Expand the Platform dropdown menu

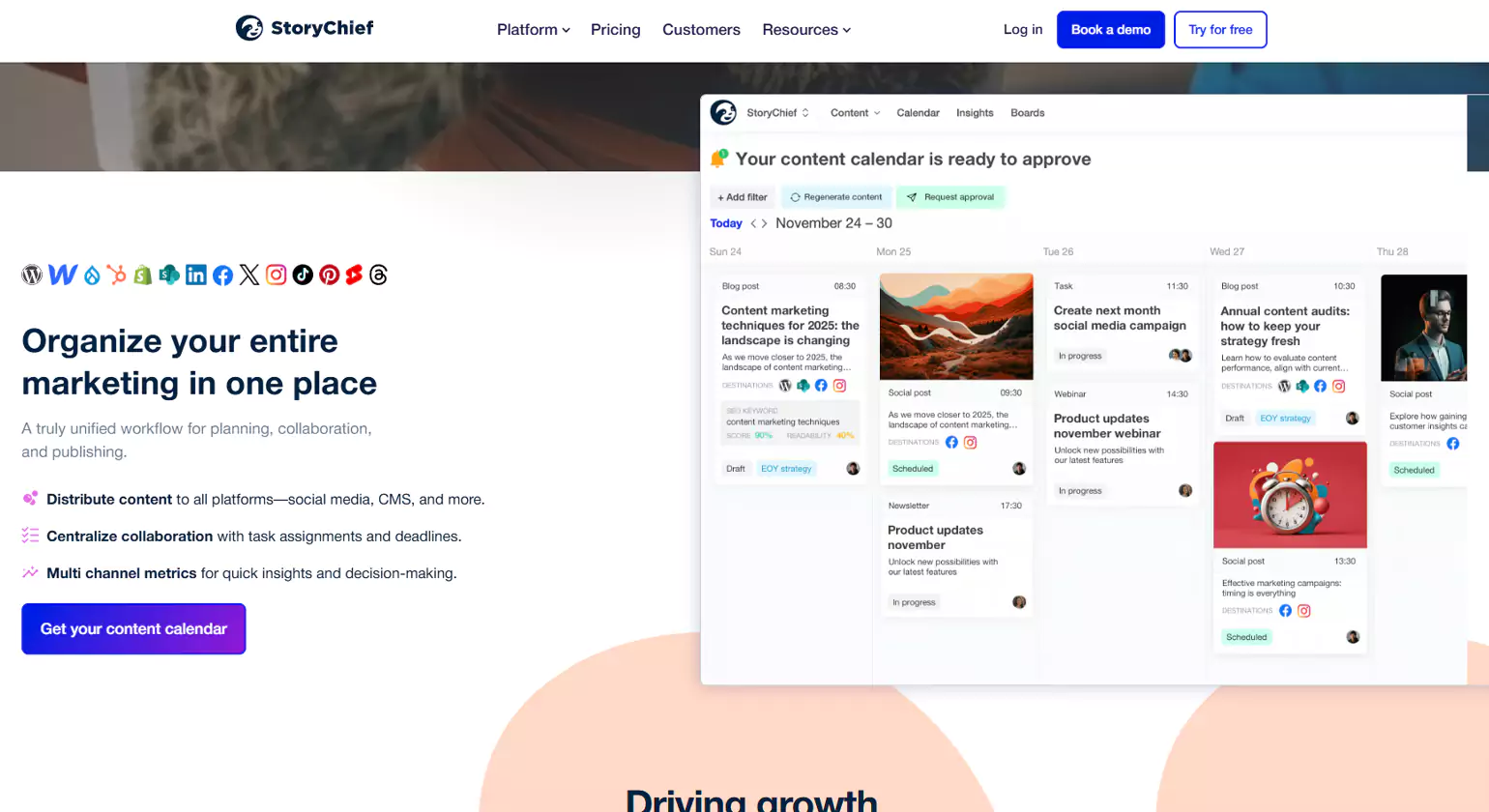[534, 30]
